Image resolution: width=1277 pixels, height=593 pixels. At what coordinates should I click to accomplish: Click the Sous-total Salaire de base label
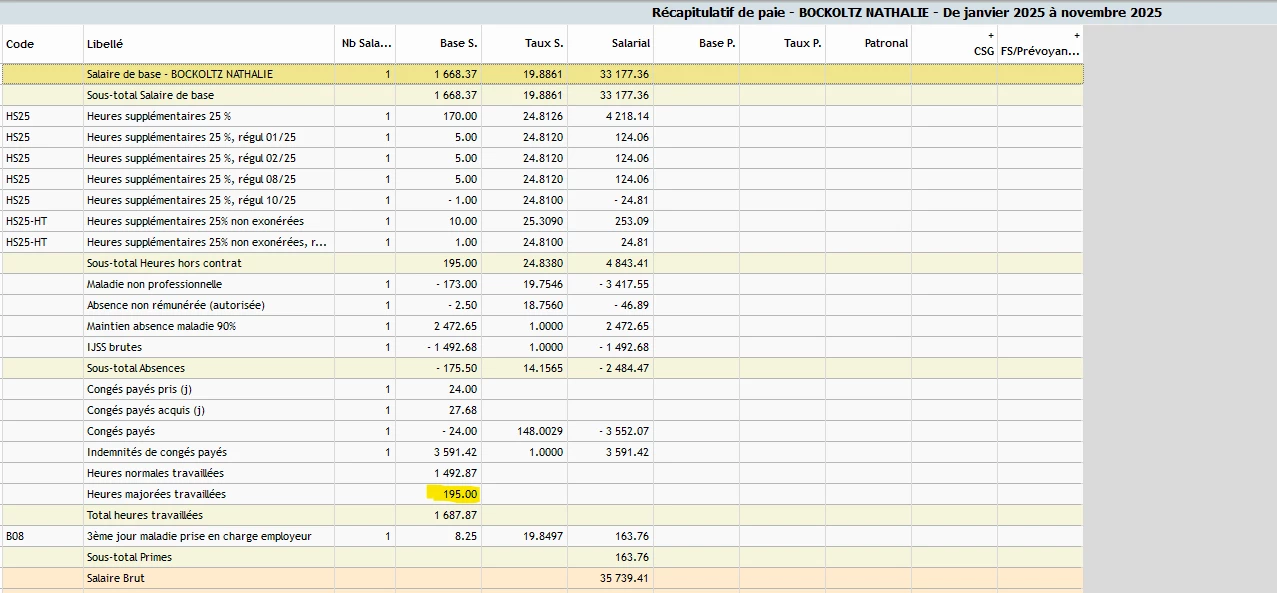click(x=150, y=95)
